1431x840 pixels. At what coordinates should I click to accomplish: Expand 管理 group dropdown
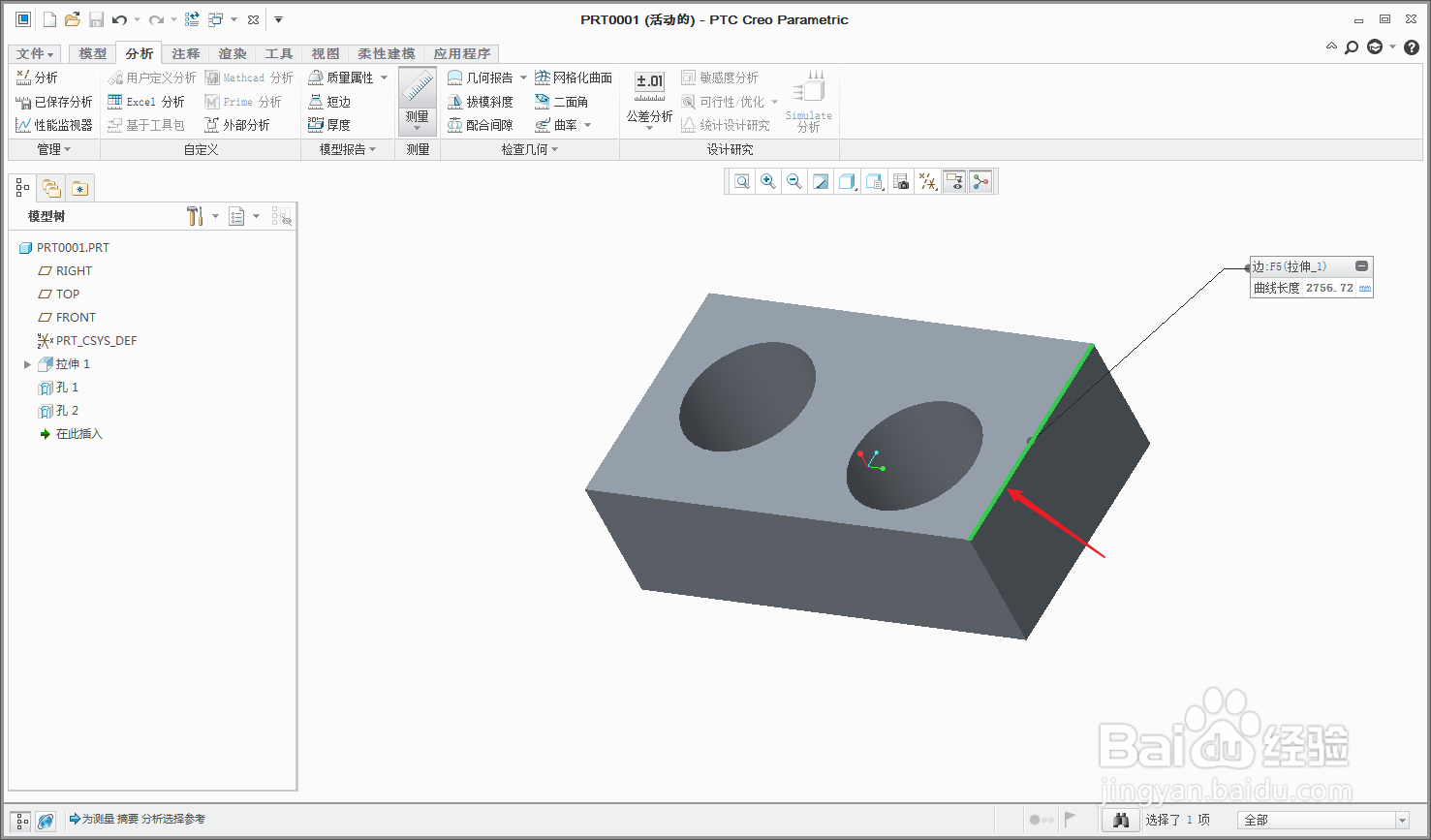click(x=54, y=149)
